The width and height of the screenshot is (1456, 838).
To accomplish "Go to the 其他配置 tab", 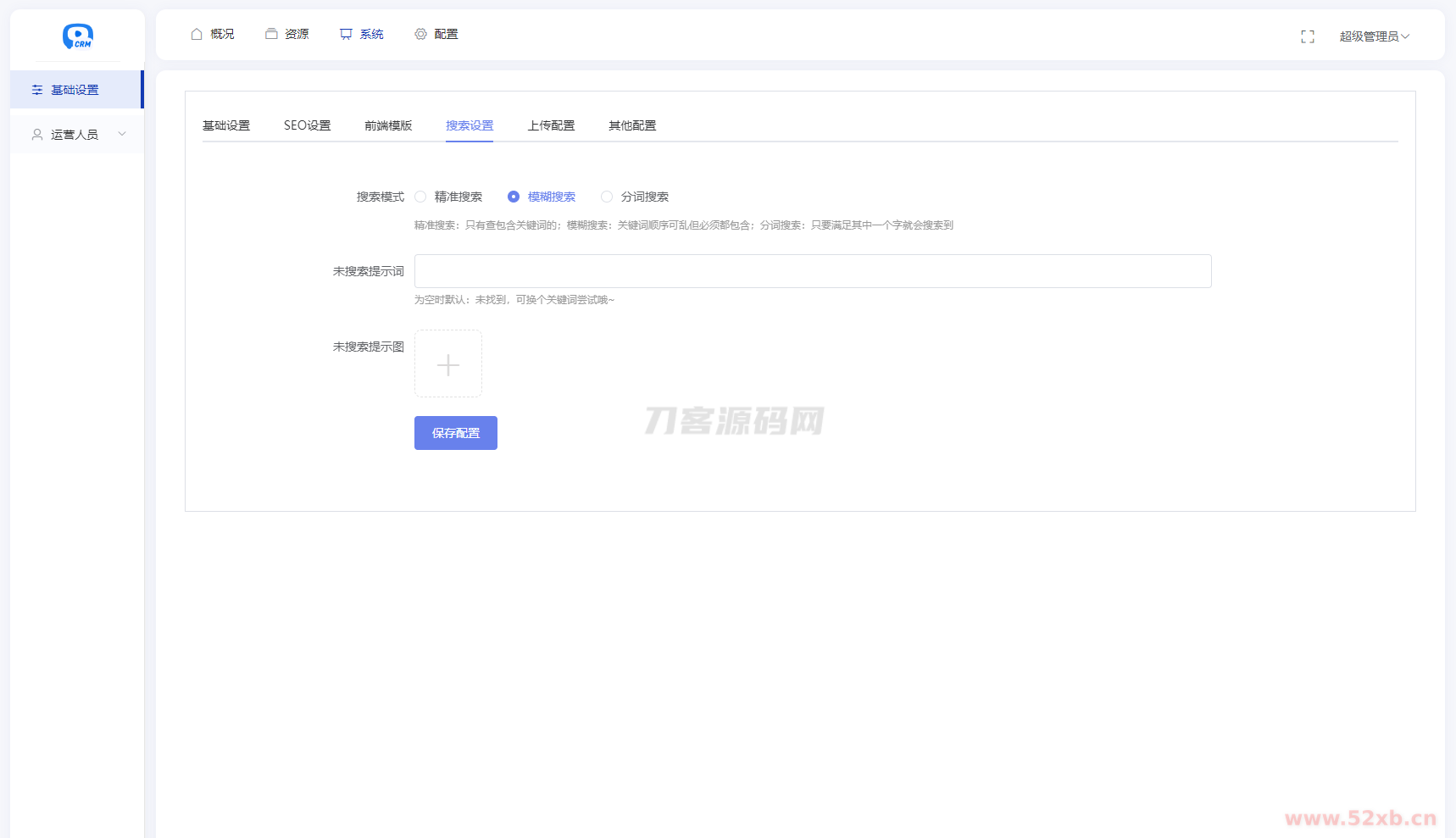I will click(632, 125).
